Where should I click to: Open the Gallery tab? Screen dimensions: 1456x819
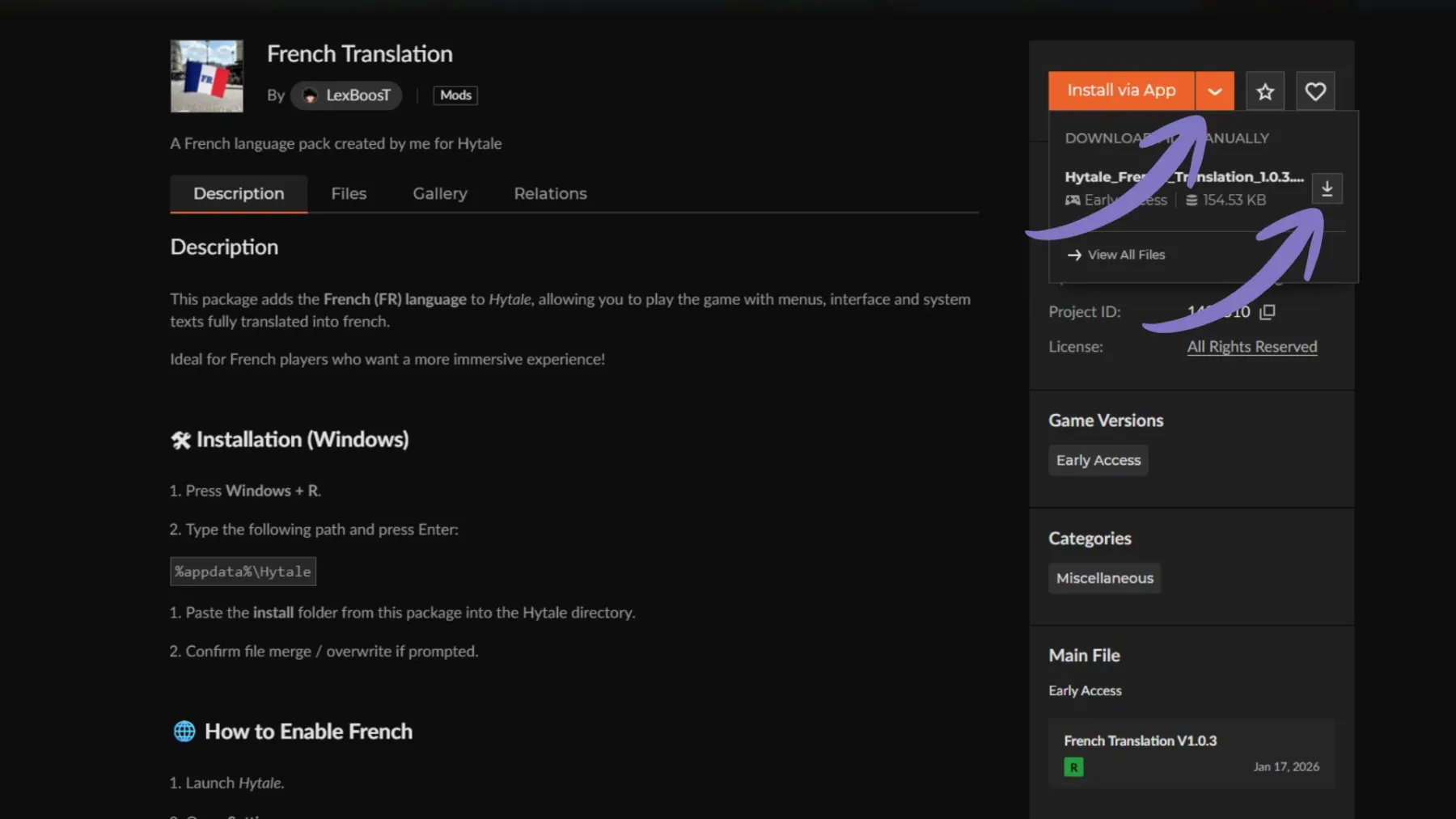pos(439,193)
